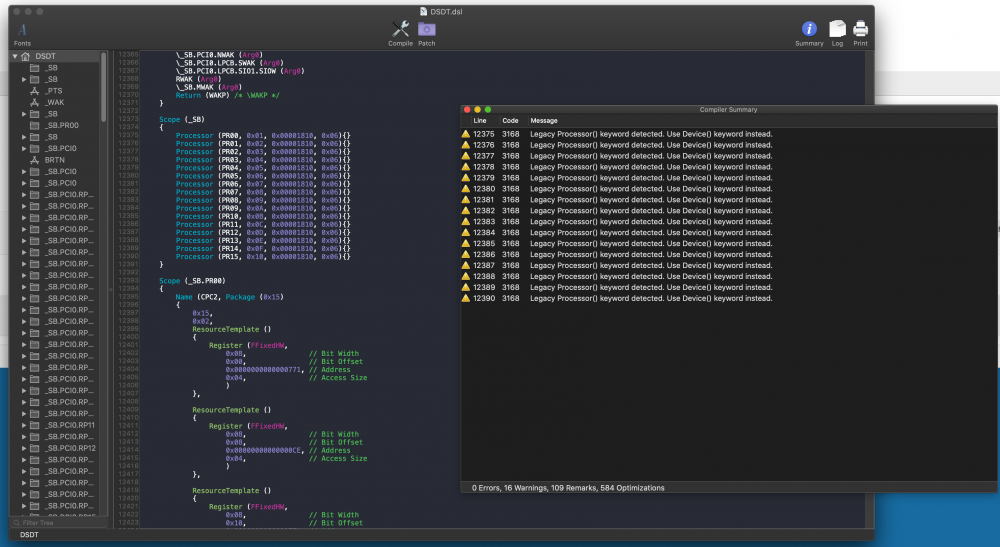Click the folder icon beside _SB.PR00
This screenshot has width=1000, height=547.
coord(34,126)
